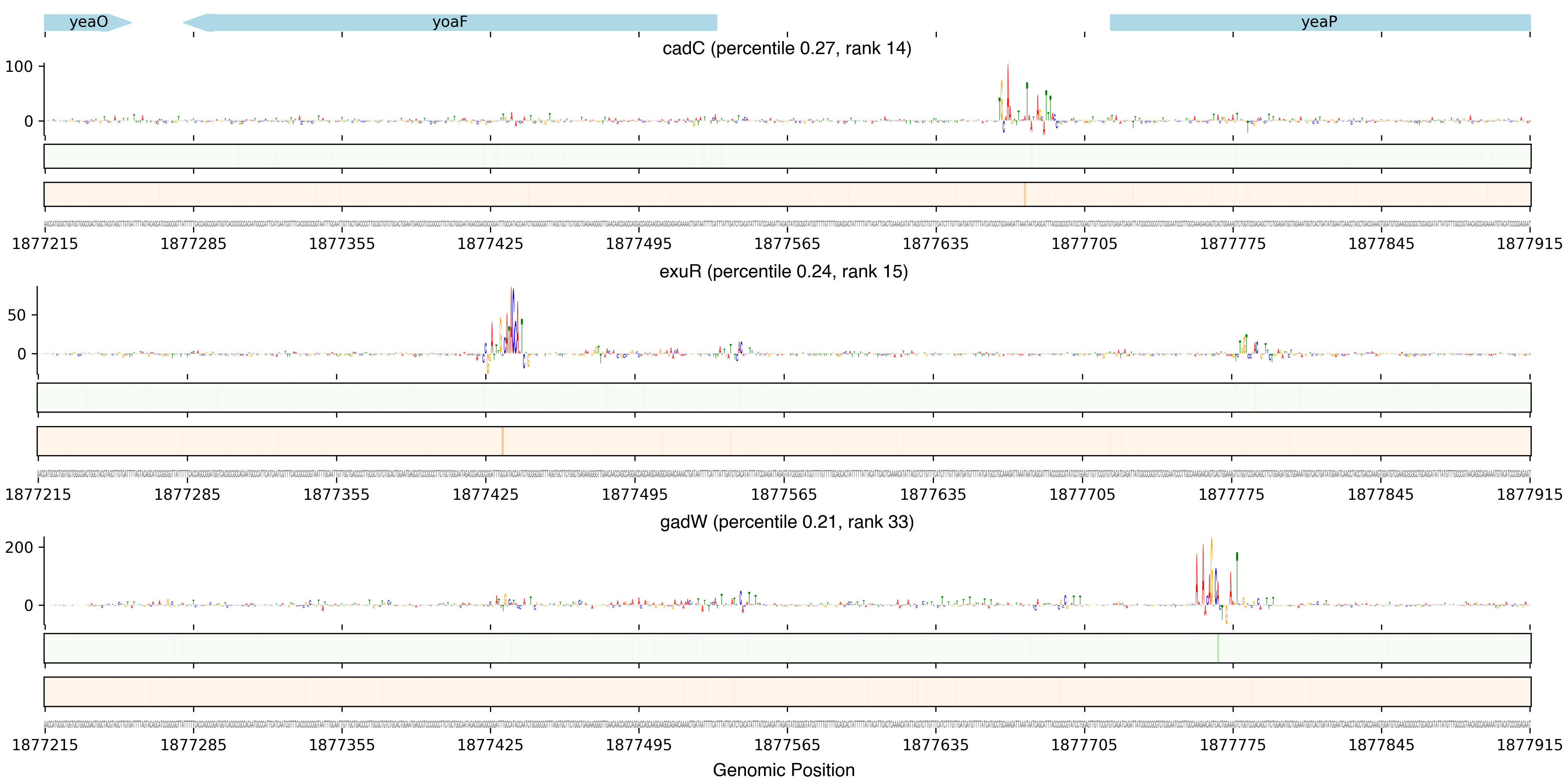Image resolution: width=1568 pixels, height=784 pixels.
Task: Click position label "1877845" under the exuR panel
Action: [1380, 495]
